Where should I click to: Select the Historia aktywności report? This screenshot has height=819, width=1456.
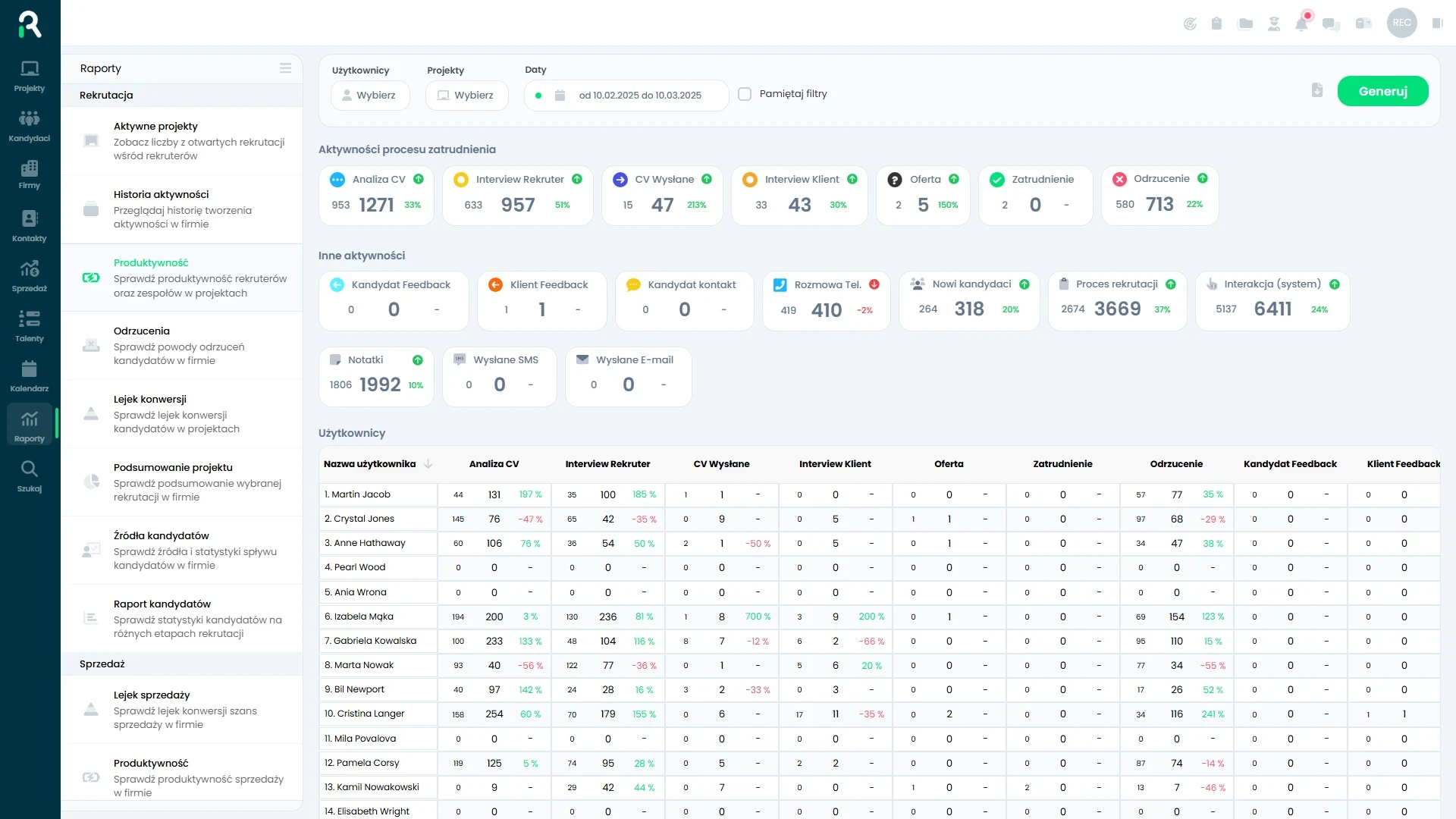point(182,209)
